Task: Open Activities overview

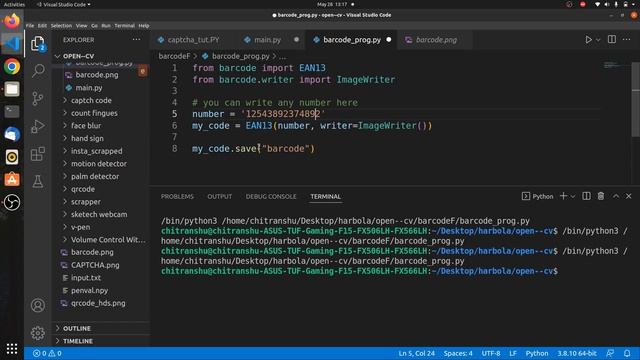Action: 14,4
